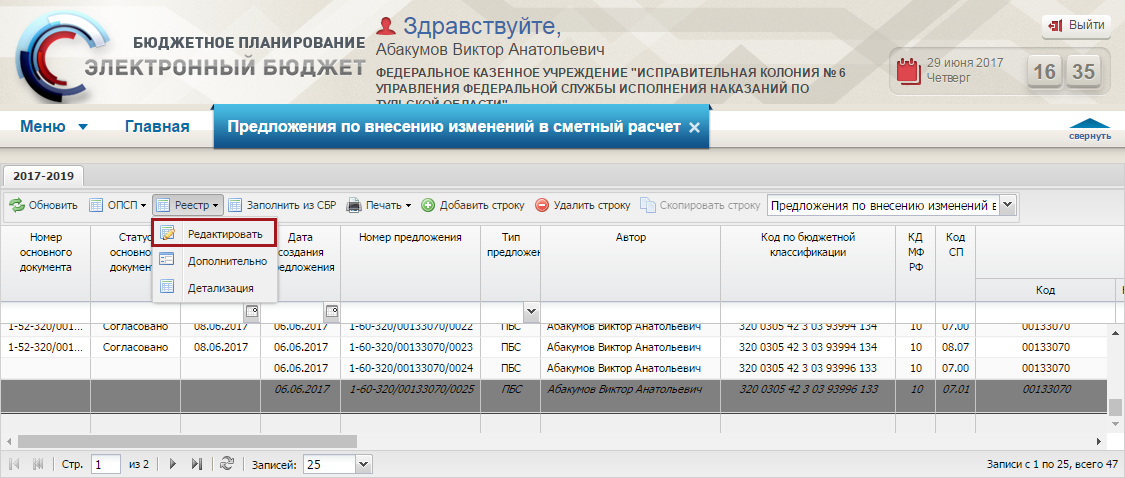
Task: Click the Обновить refresh icon
Action: click(x=17, y=205)
